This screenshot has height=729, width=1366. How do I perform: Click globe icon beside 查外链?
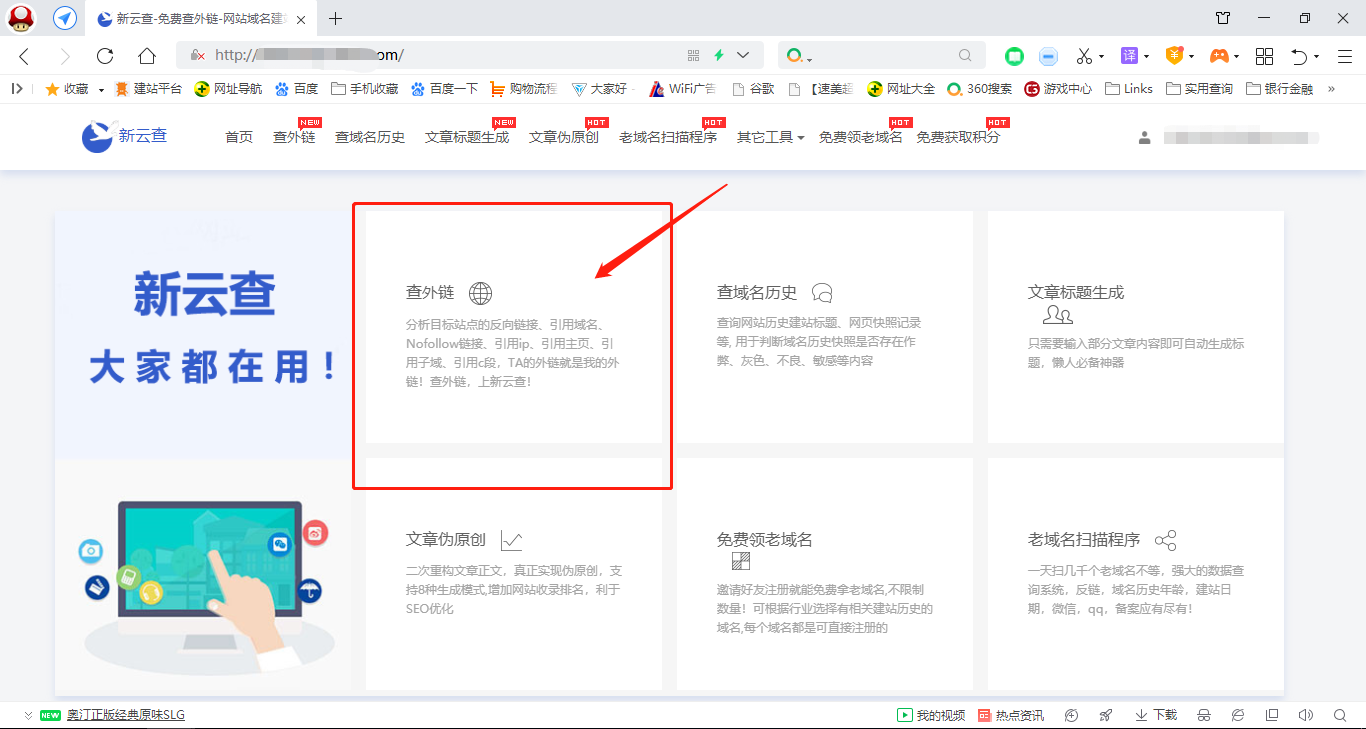pyautogui.click(x=481, y=293)
